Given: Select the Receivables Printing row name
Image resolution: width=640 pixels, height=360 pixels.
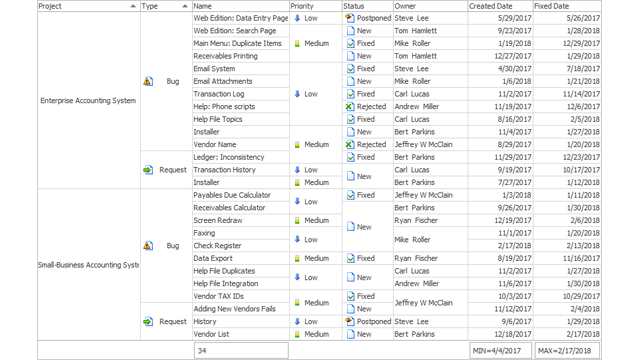Looking at the screenshot, I should pyautogui.click(x=225, y=56).
